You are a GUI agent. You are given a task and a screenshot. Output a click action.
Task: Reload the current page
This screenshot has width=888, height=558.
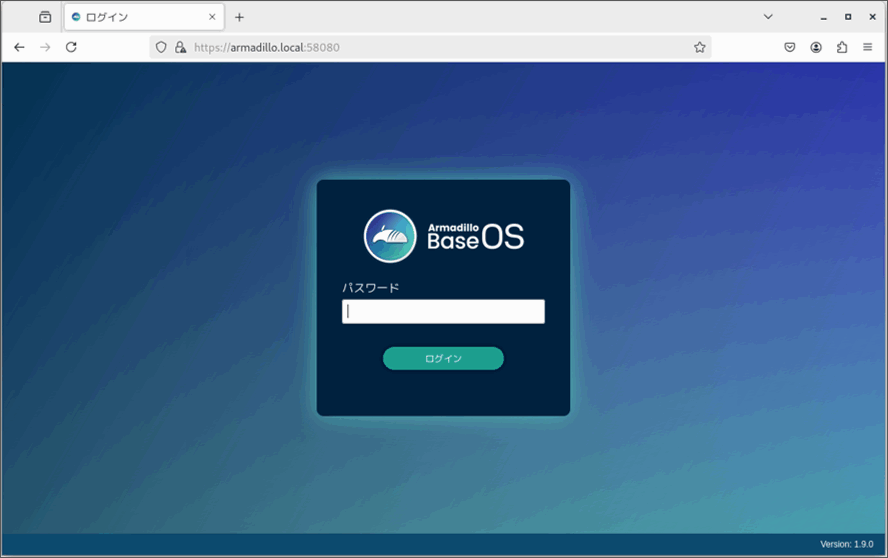tap(71, 47)
